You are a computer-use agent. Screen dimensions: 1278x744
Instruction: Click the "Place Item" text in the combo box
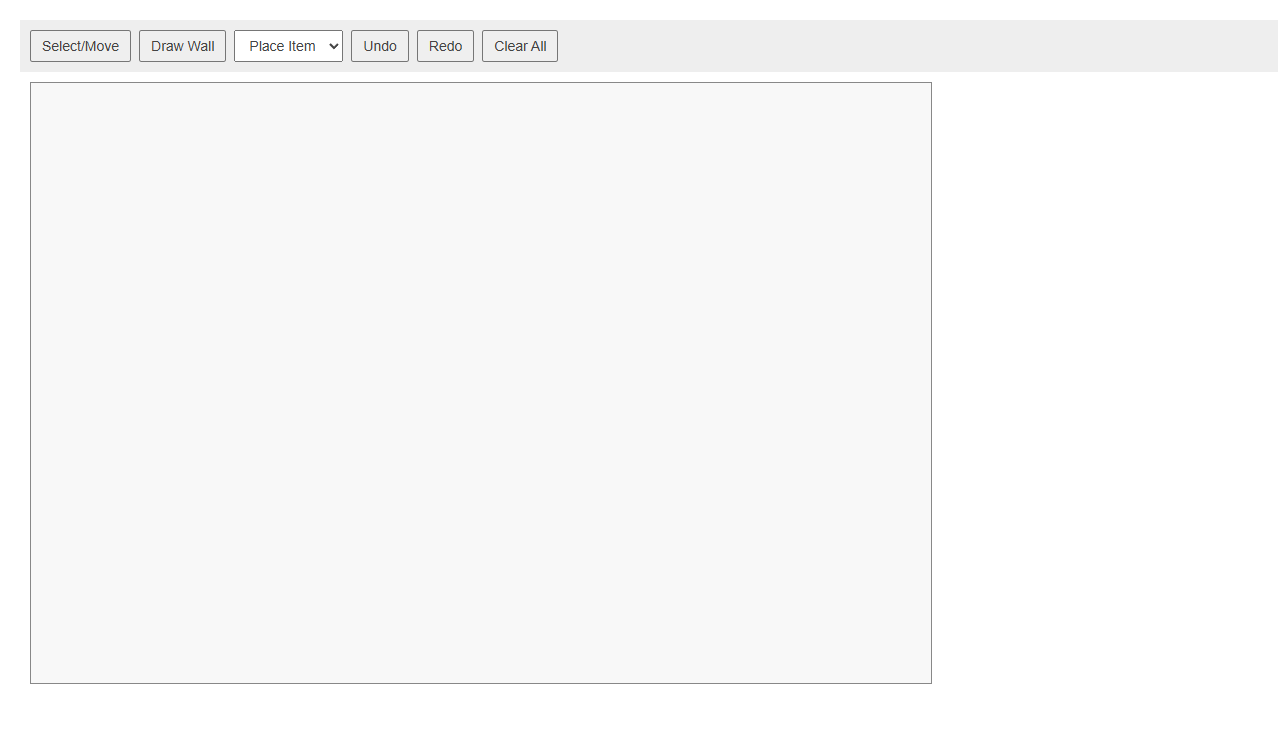(x=281, y=46)
